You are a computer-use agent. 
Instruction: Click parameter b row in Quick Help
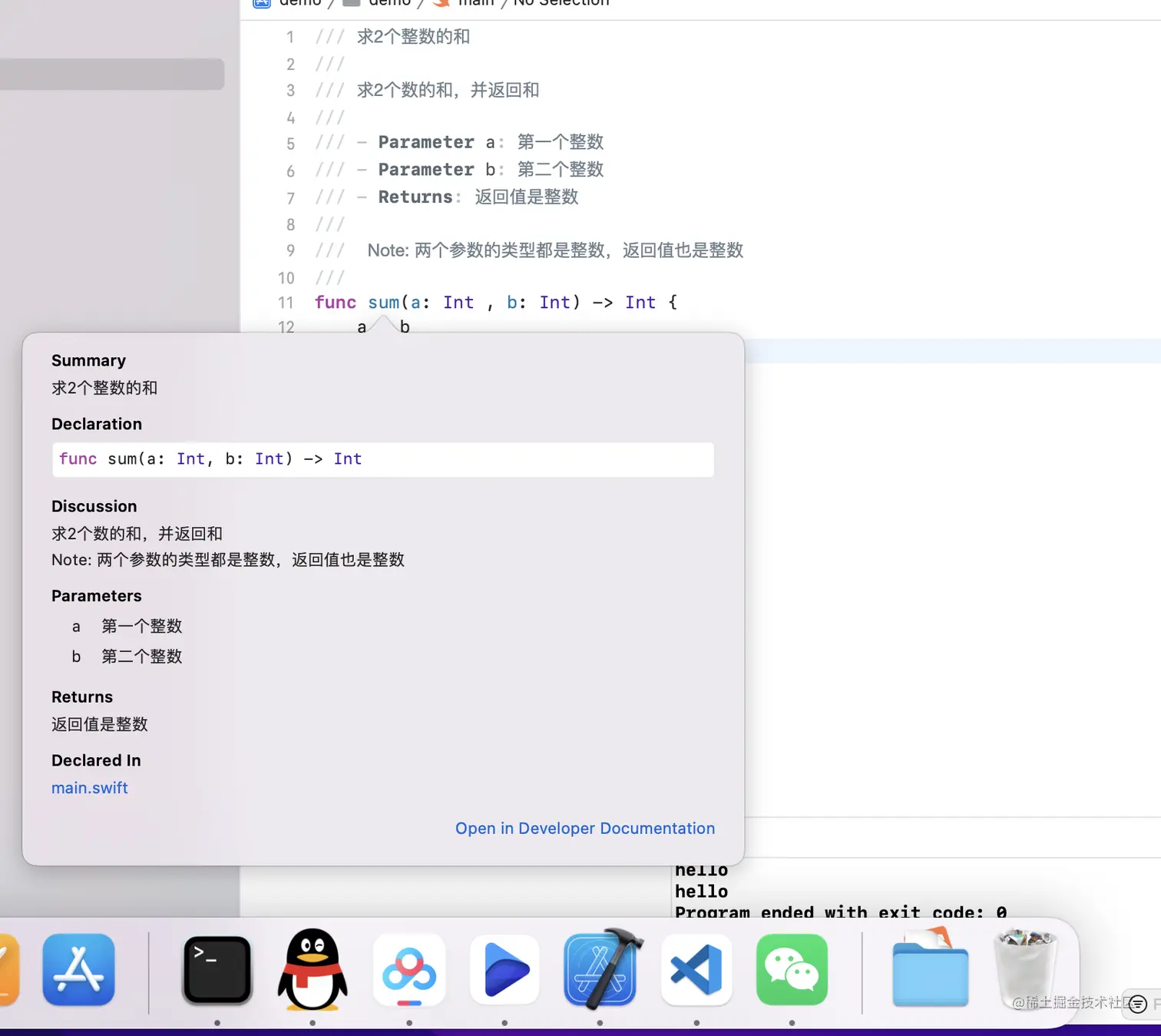pos(127,657)
